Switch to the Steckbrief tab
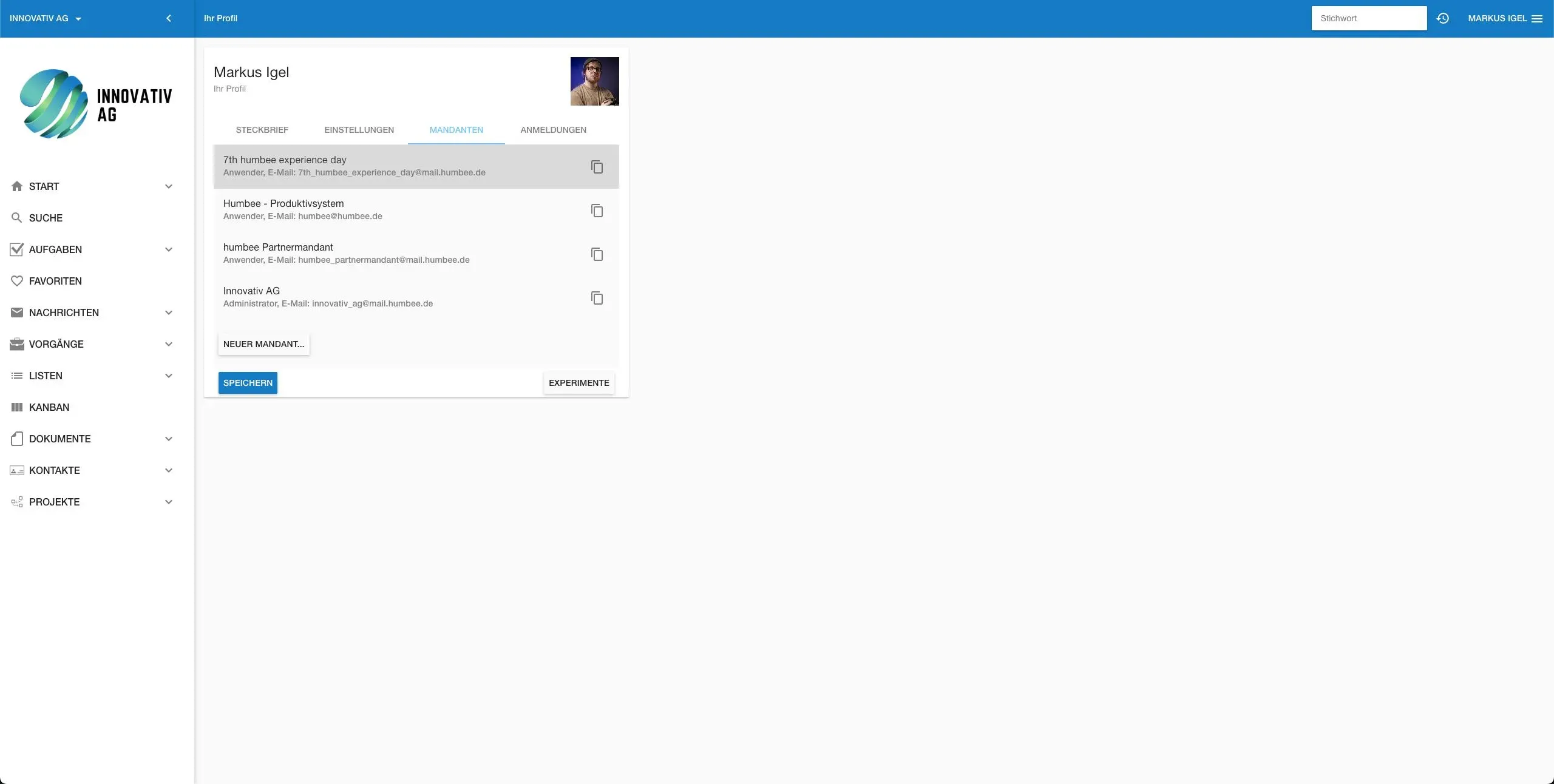Image resolution: width=1554 pixels, height=784 pixels. 262,130
